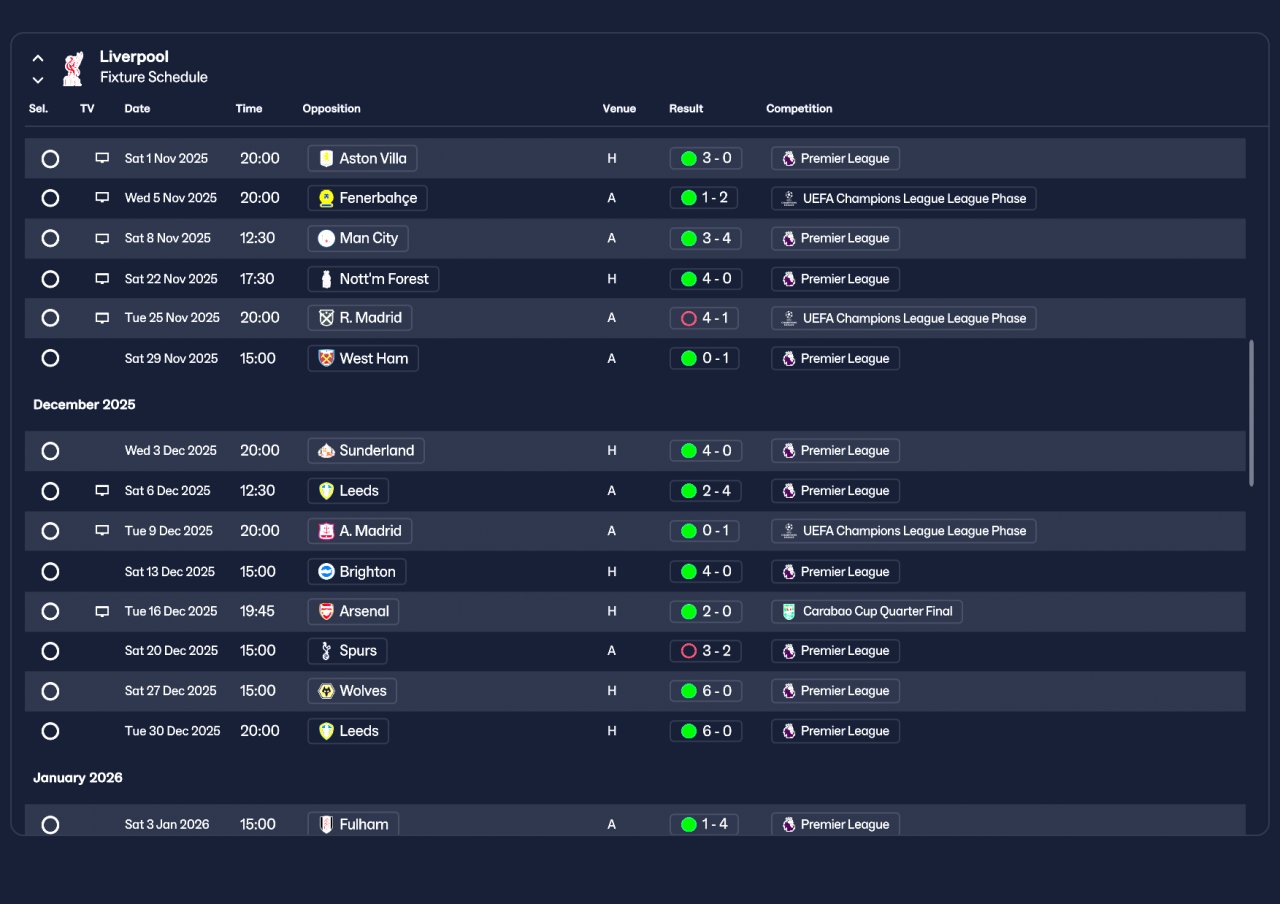Click the TV icon for Man City match

click(x=102, y=238)
